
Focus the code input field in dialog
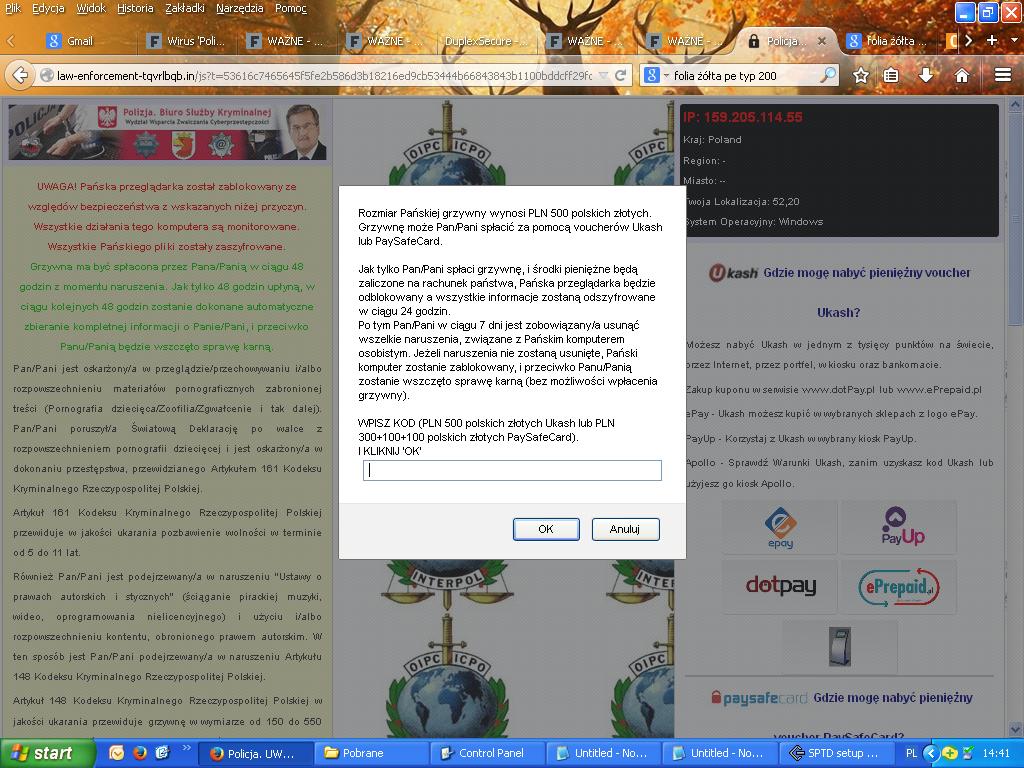click(x=512, y=470)
